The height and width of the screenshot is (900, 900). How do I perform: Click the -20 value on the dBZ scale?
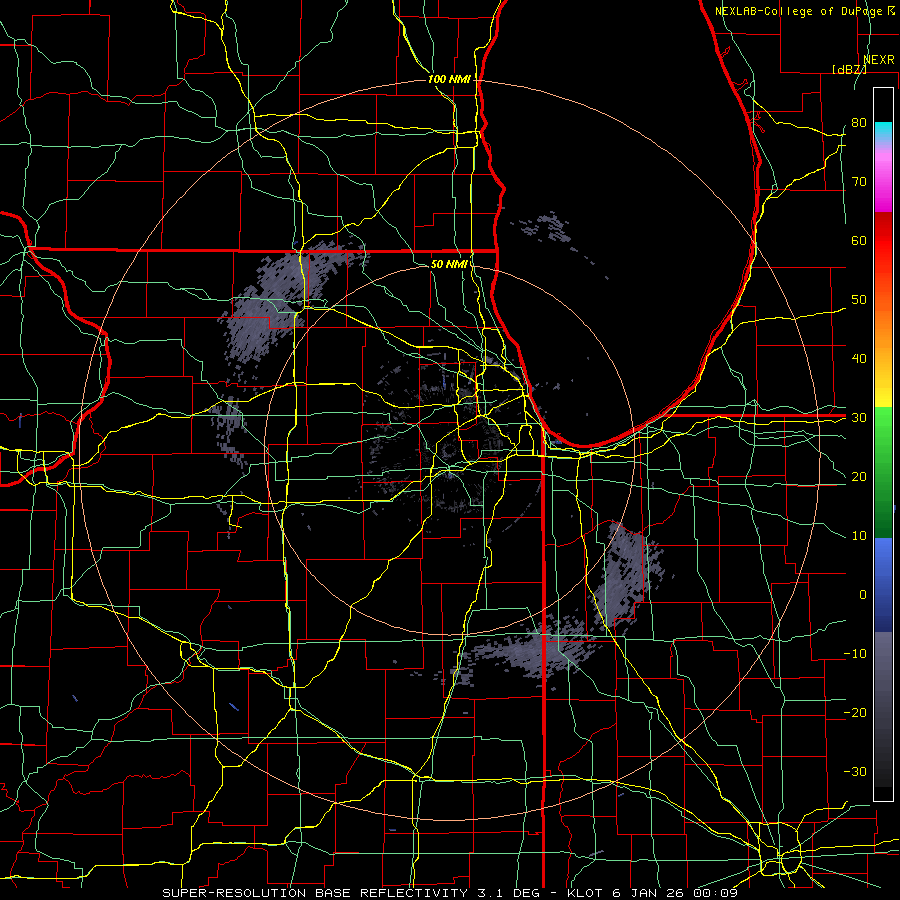pyautogui.click(x=855, y=712)
